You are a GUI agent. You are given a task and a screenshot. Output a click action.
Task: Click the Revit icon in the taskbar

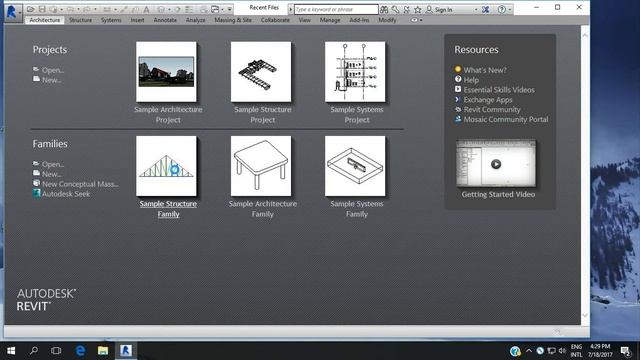(x=126, y=351)
